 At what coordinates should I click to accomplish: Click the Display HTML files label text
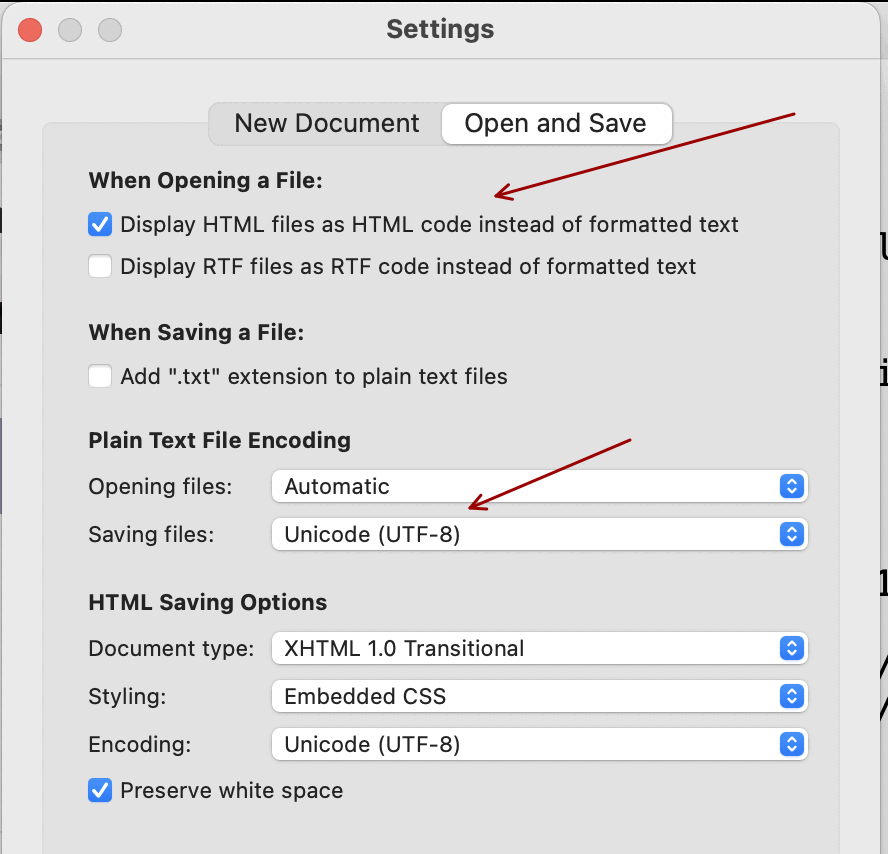[x=429, y=224]
